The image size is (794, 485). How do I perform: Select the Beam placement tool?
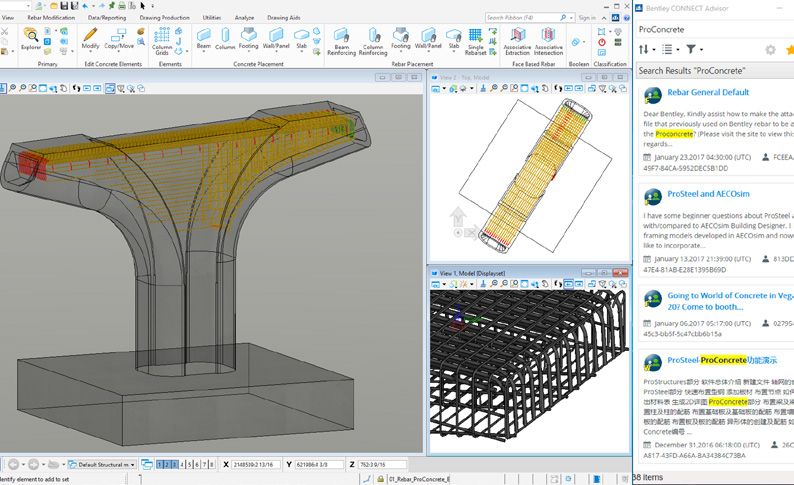204,39
